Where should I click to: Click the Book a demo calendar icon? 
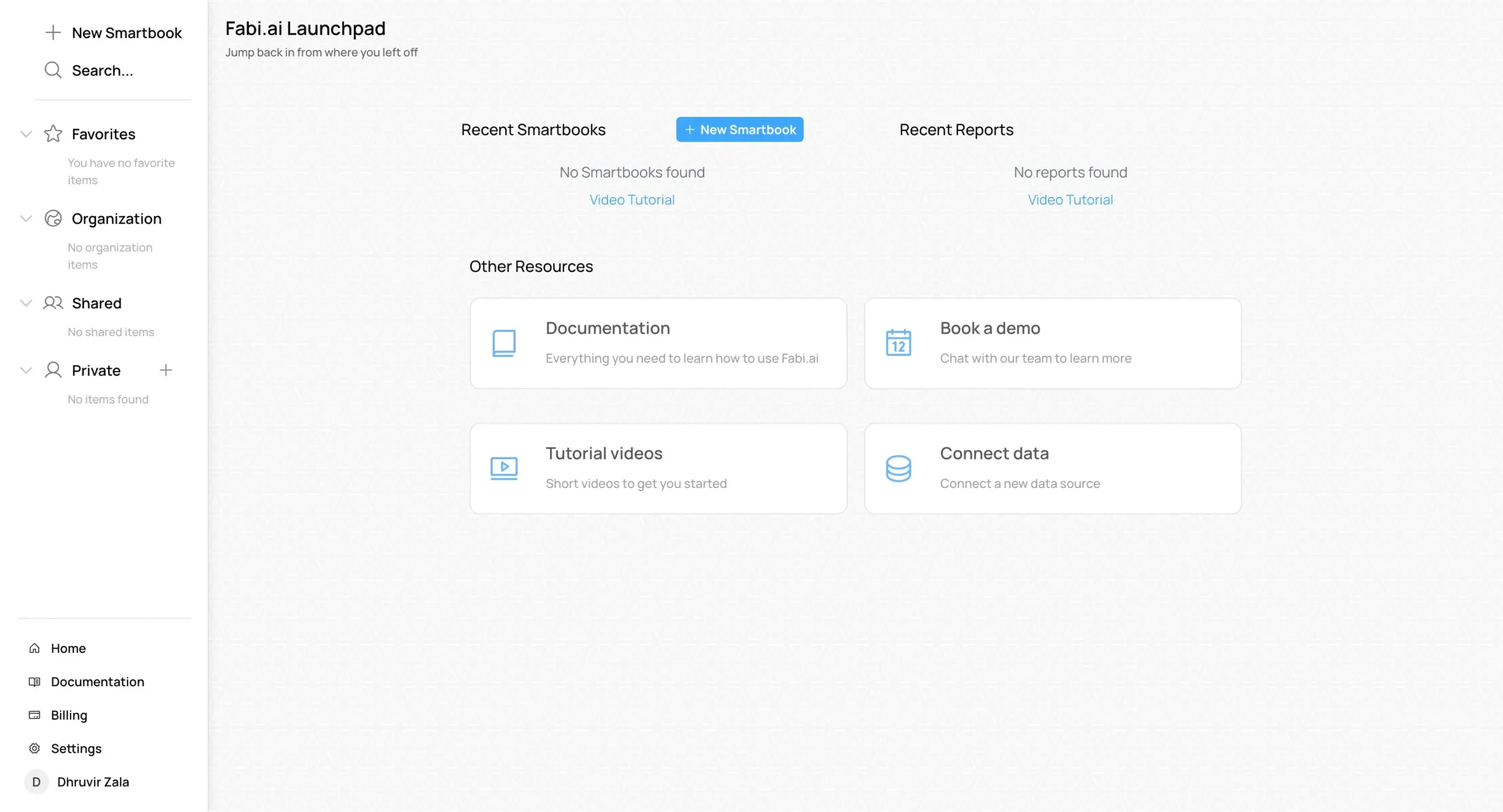coord(898,343)
